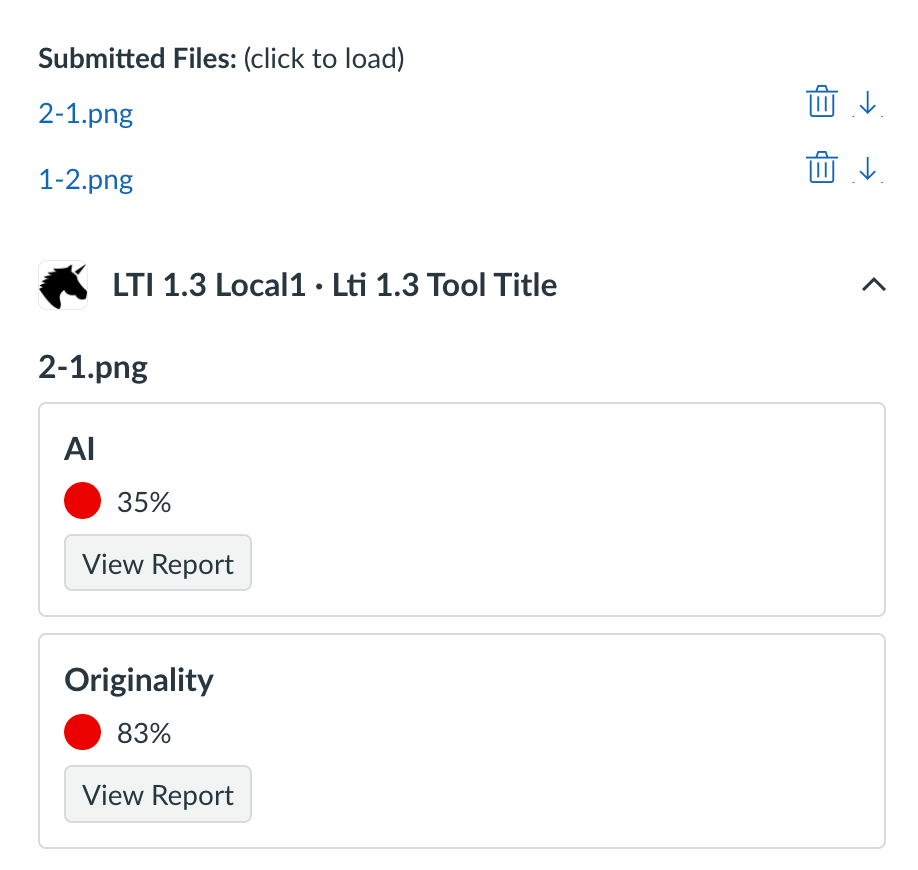Download the 1-2.png submission
This screenshot has width=918, height=870.
point(869,170)
